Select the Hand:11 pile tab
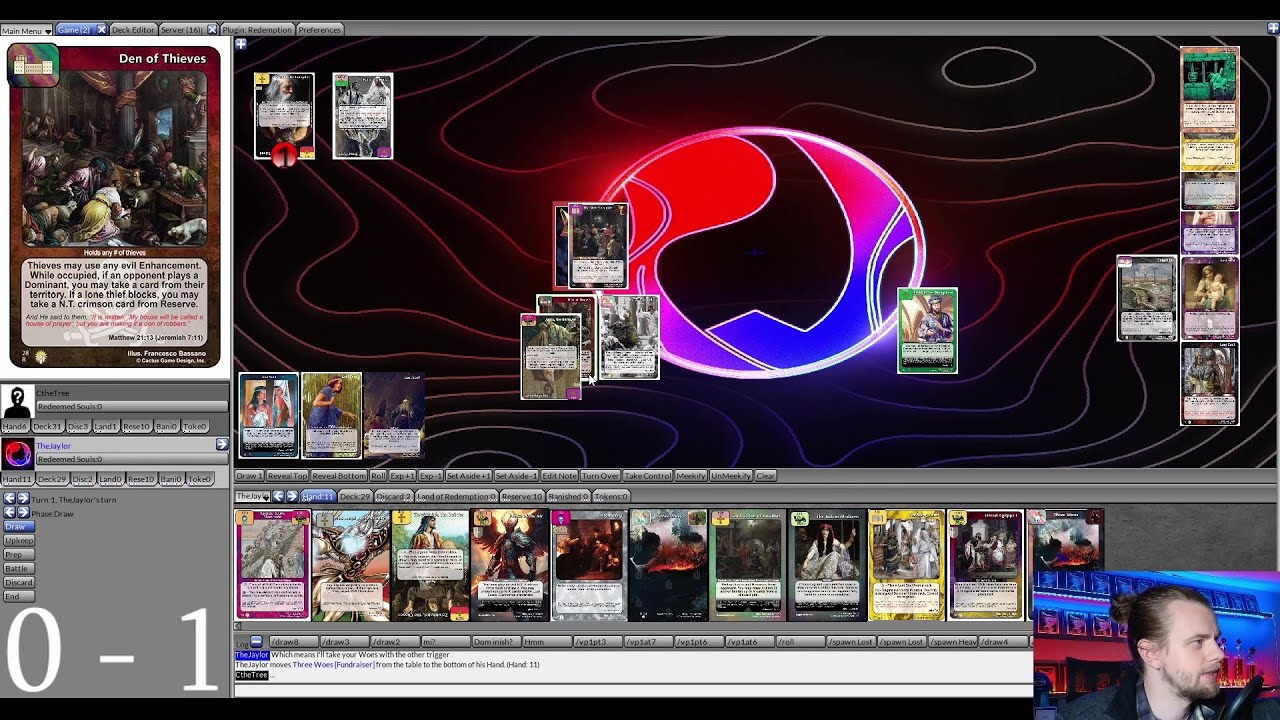 tap(317, 497)
